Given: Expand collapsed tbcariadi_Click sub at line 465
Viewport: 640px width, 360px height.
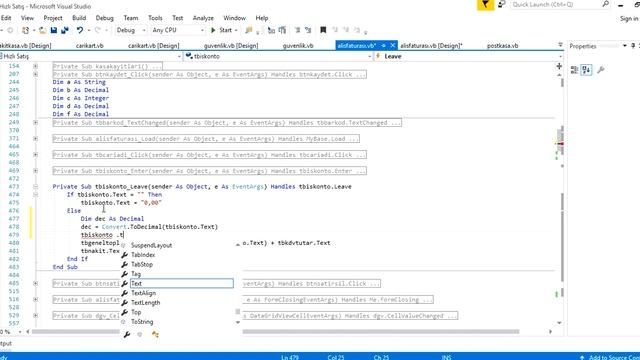Looking at the screenshot, I should (36, 155).
